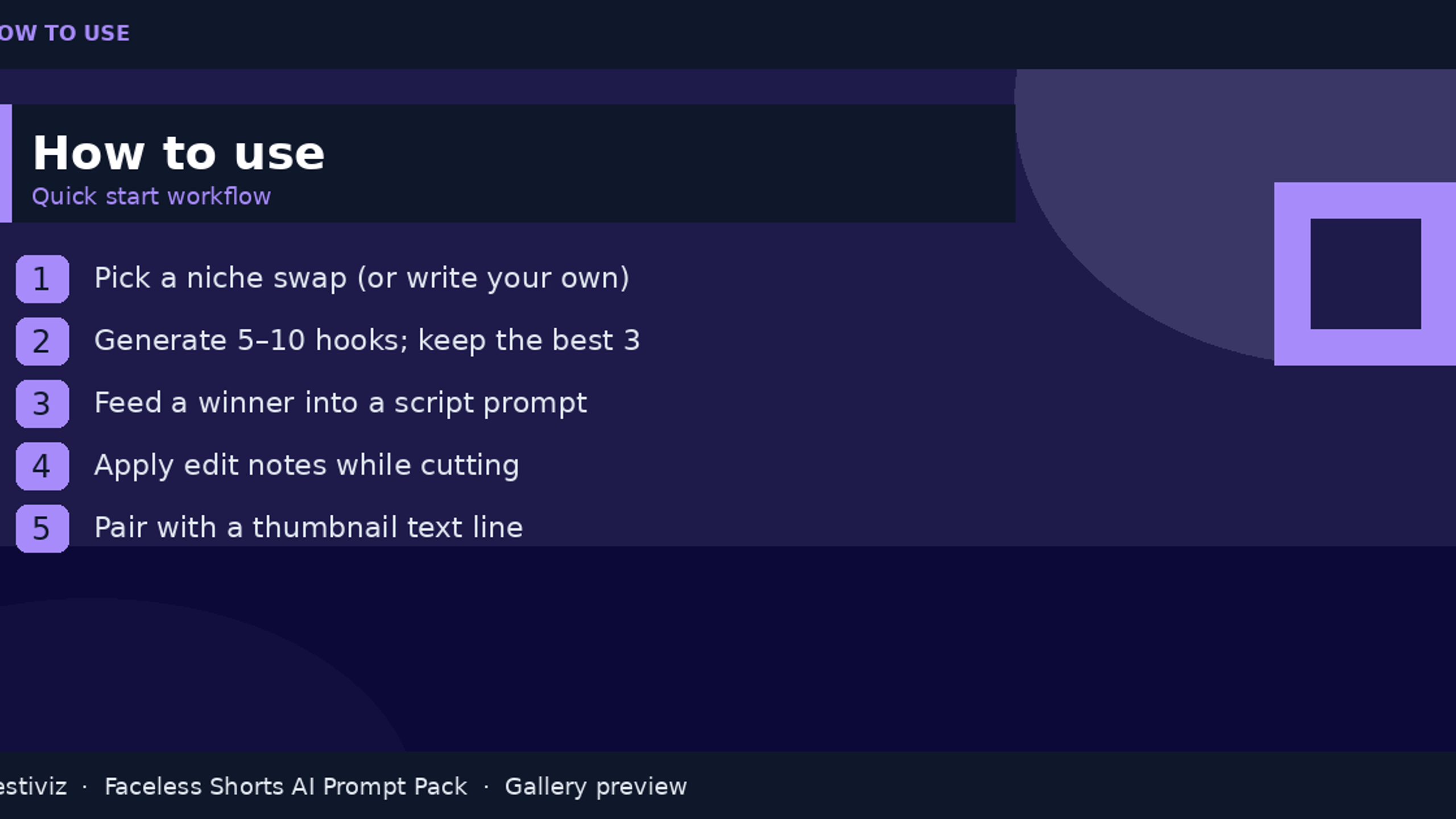Click 'Gallery preview' in the footer
Viewport: 1456px width, 819px height.
coord(595,787)
